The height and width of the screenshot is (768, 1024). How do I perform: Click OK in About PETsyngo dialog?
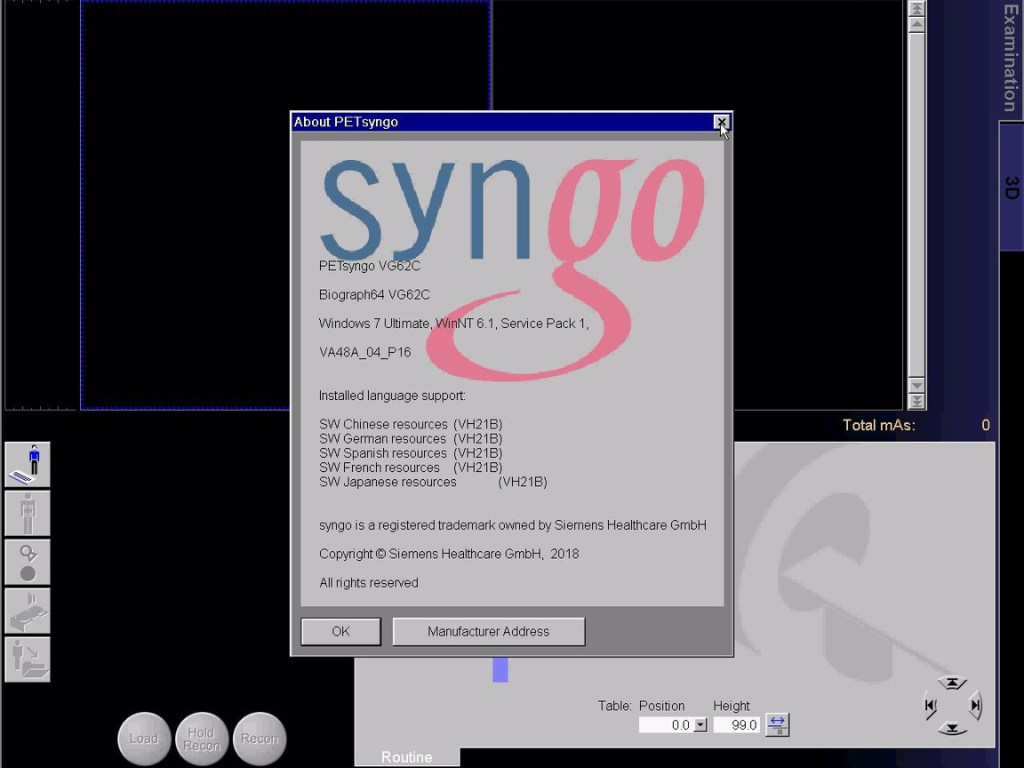(x=340, y=631)
